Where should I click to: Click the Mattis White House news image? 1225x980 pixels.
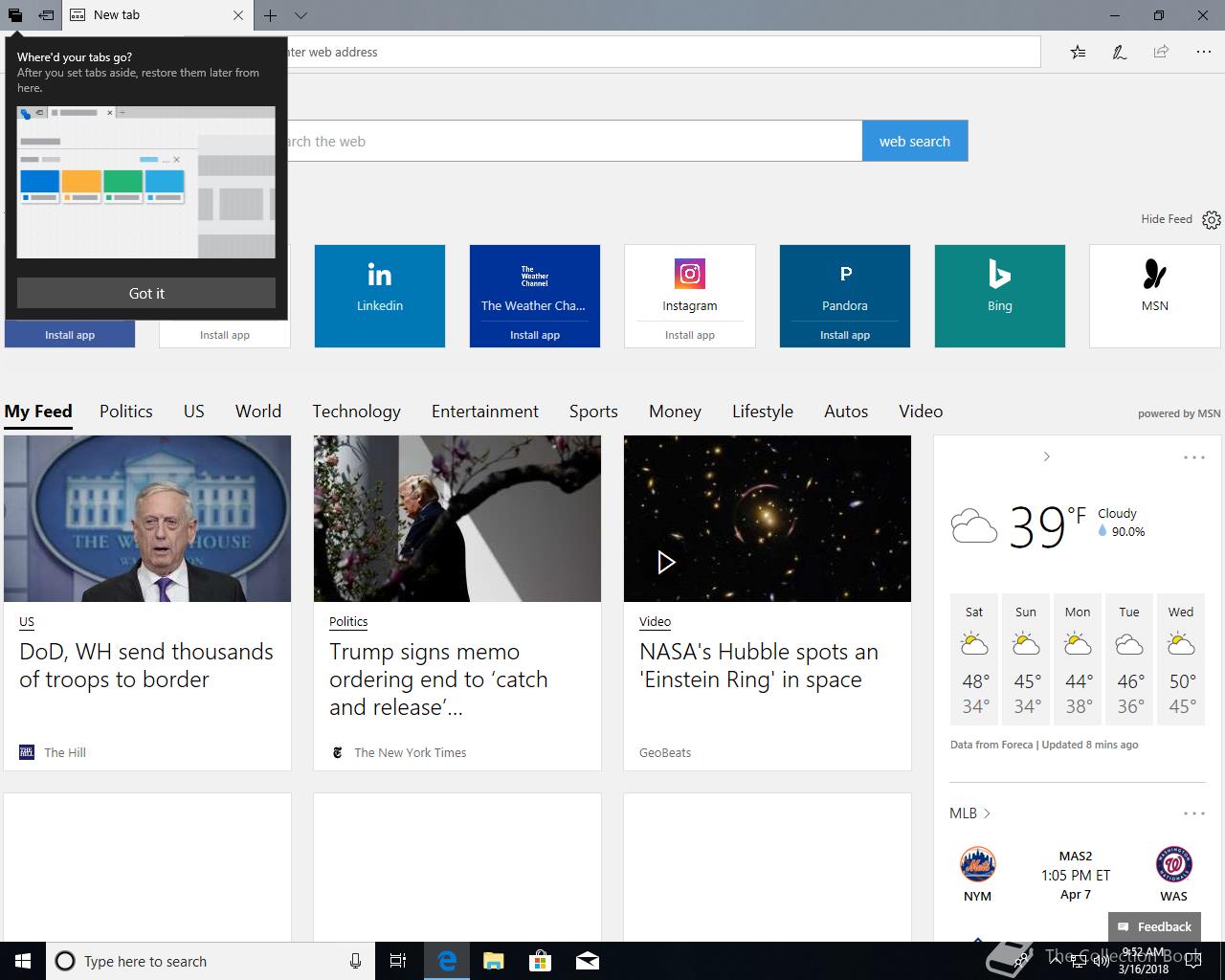[x=147, y=519]
